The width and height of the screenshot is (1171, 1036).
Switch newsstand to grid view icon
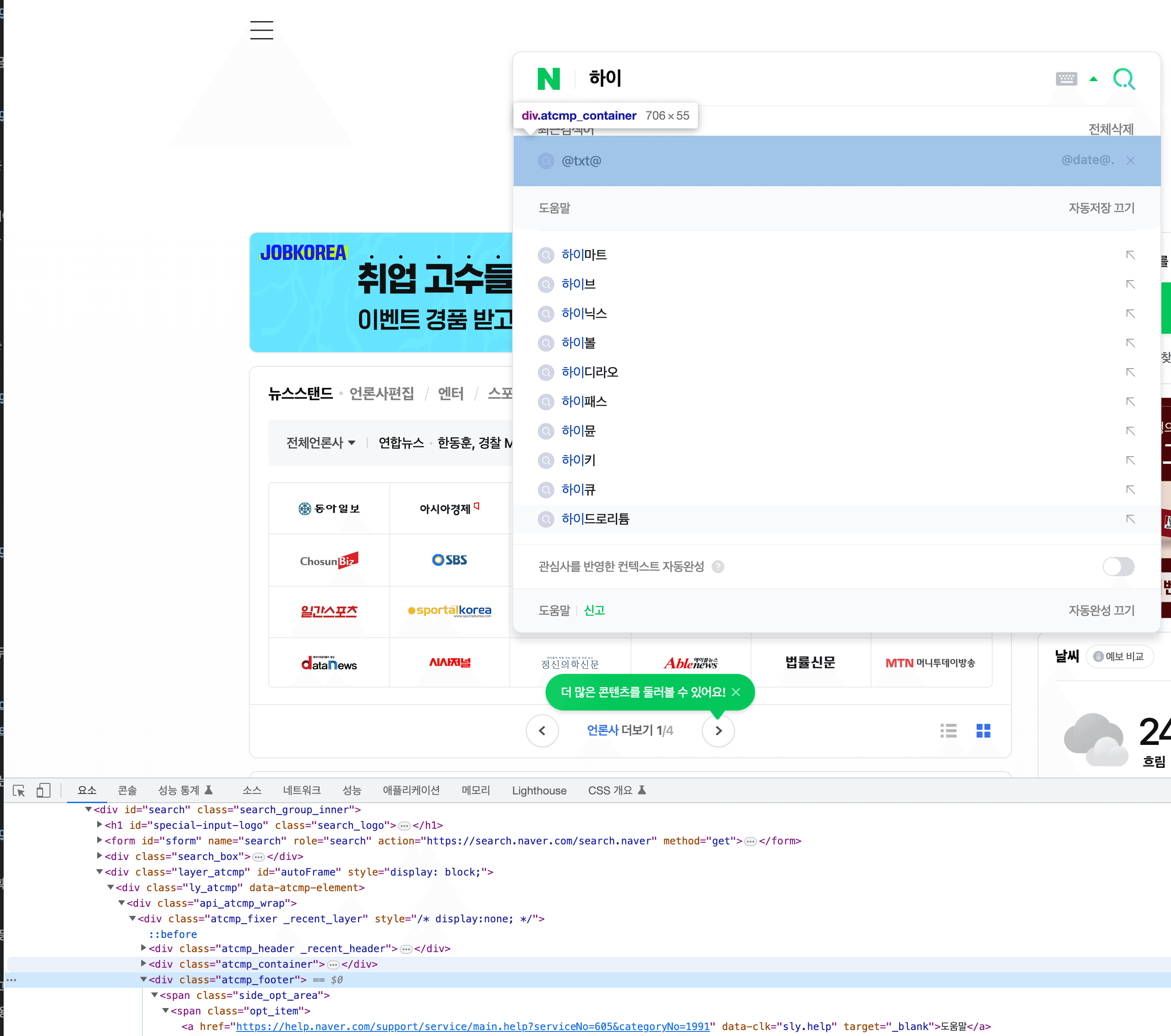[x=983, y=730]
